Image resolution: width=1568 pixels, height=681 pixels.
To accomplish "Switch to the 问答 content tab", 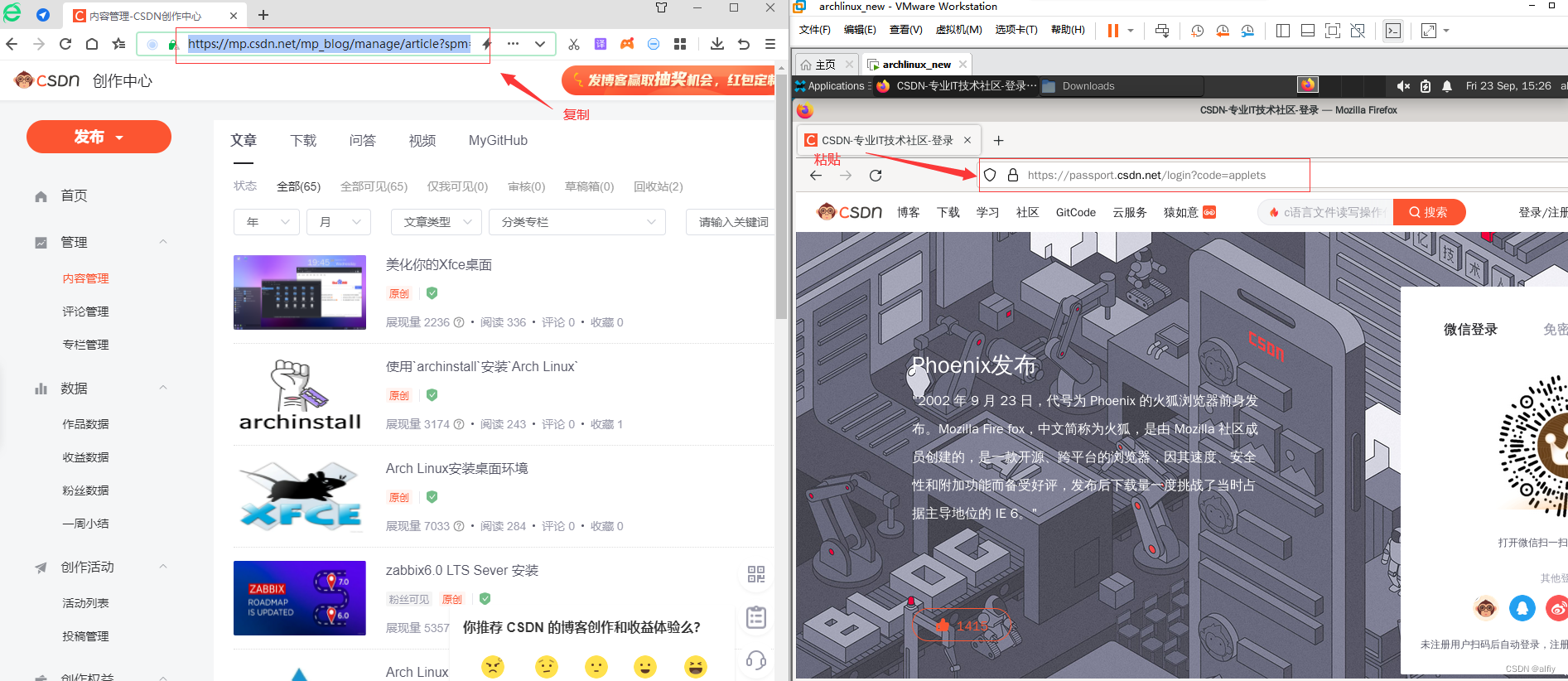I will coord(363,141).
